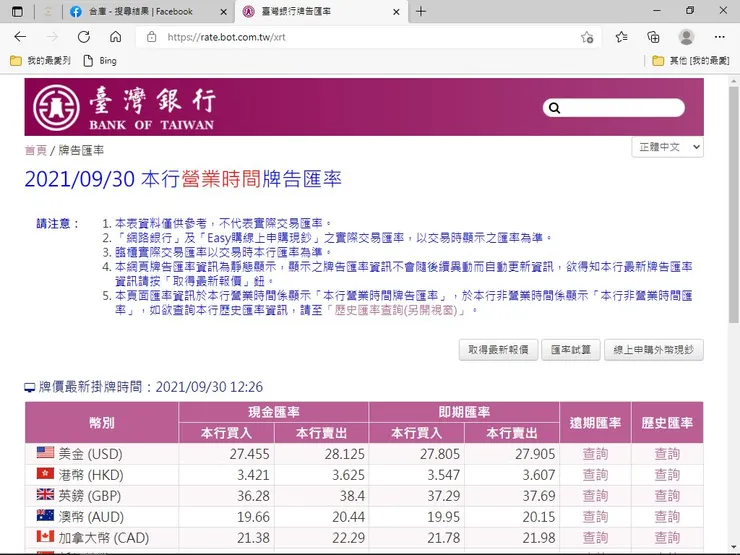Click the UK flag icon for GBP
Screen dimensions: 740x555
pos(45,494)
